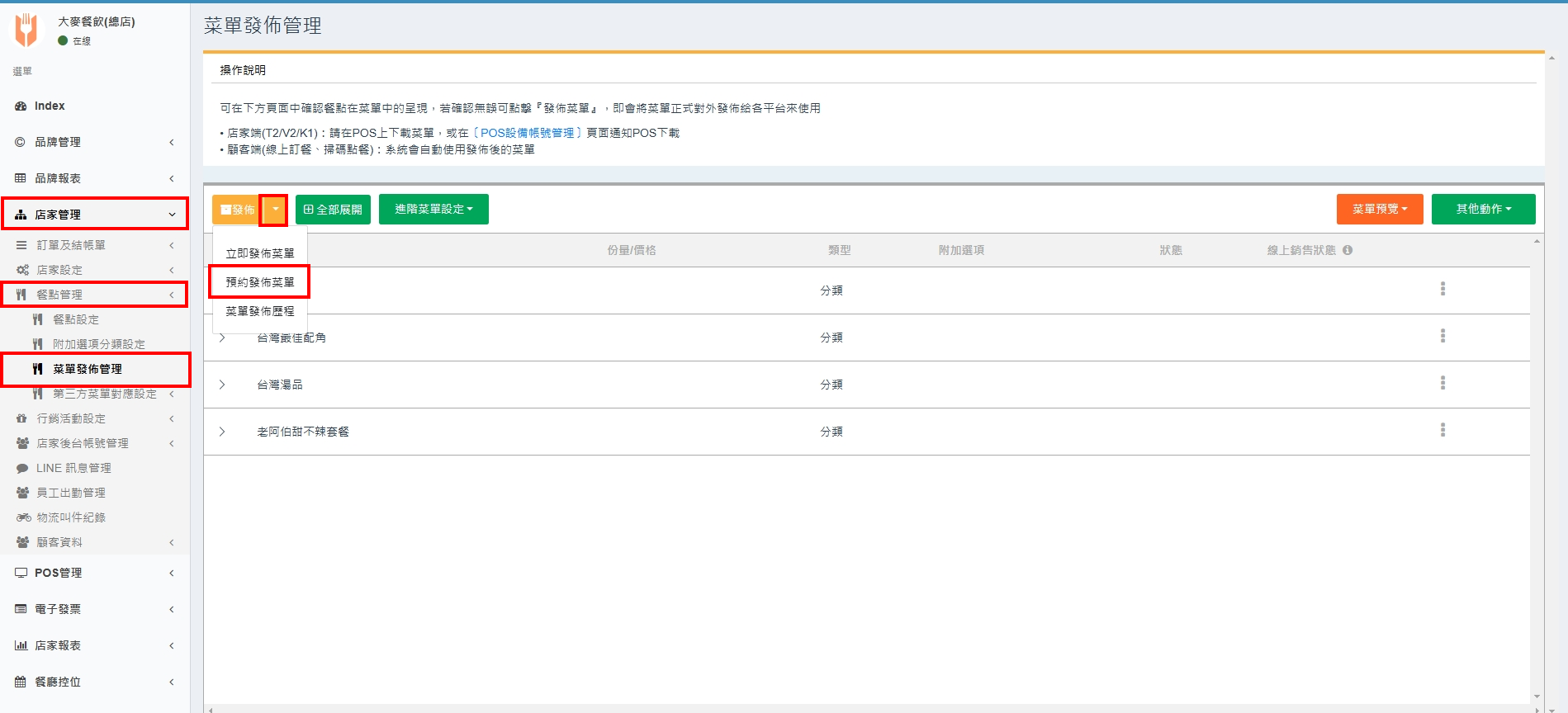Open three-dot menu for 台灣湯品 row
The width and height of the screenshot is (1568, 713).
[x=1442, y=383]
